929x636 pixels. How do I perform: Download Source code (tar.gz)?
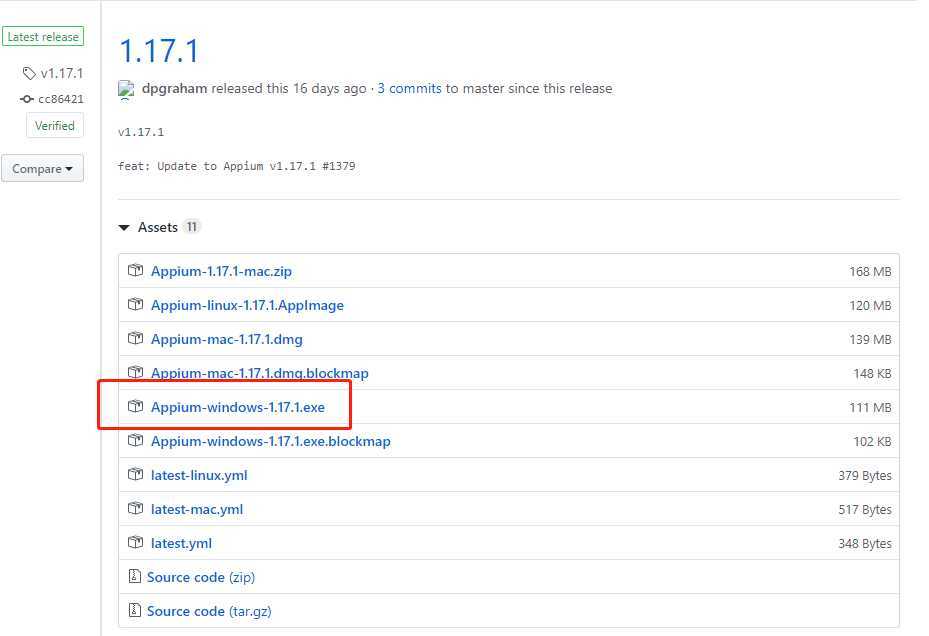click(x=209, y=611)
